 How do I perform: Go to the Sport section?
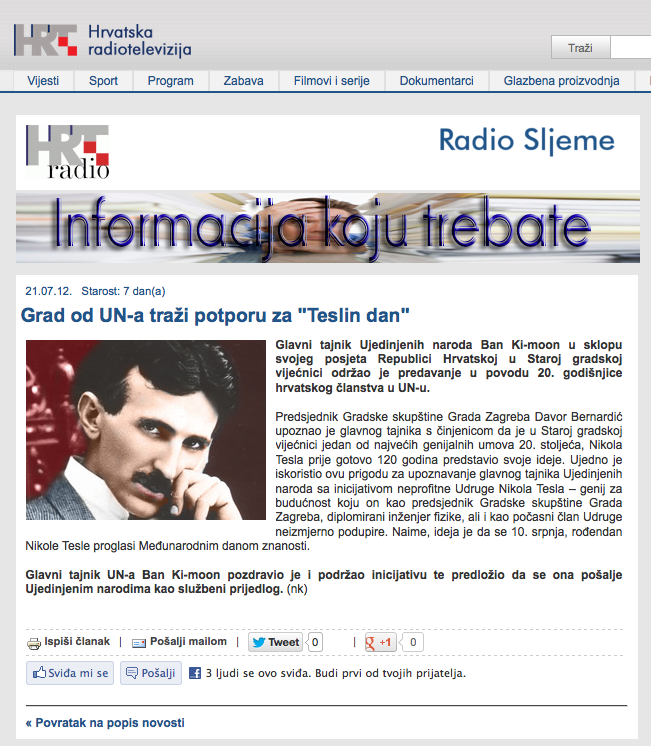pyautogui.click(x=103, y=81)
